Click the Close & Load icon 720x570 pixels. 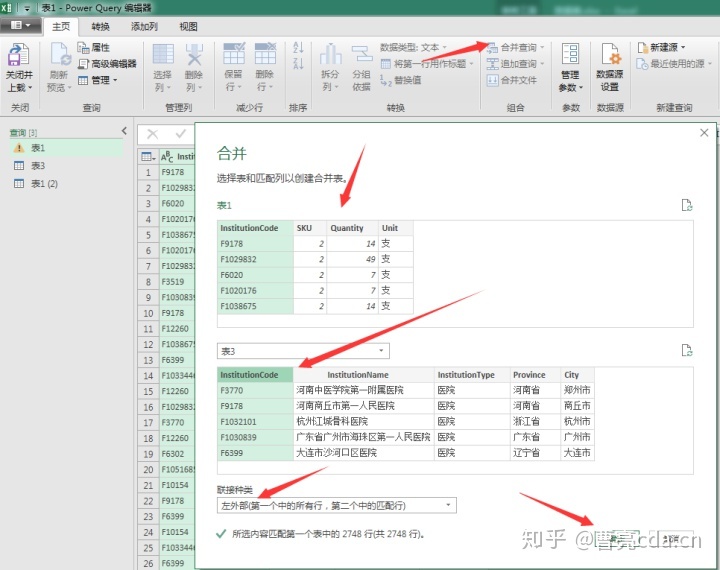tap(18, 55)
